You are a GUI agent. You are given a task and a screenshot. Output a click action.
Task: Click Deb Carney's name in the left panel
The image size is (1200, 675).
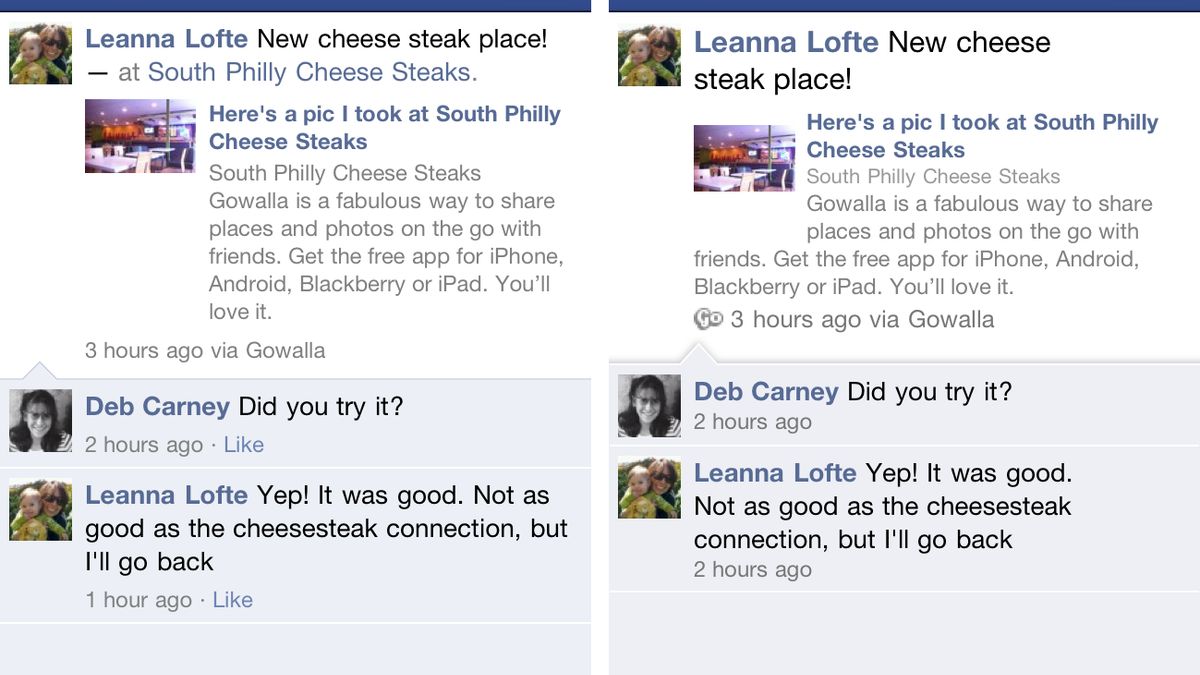157,407
